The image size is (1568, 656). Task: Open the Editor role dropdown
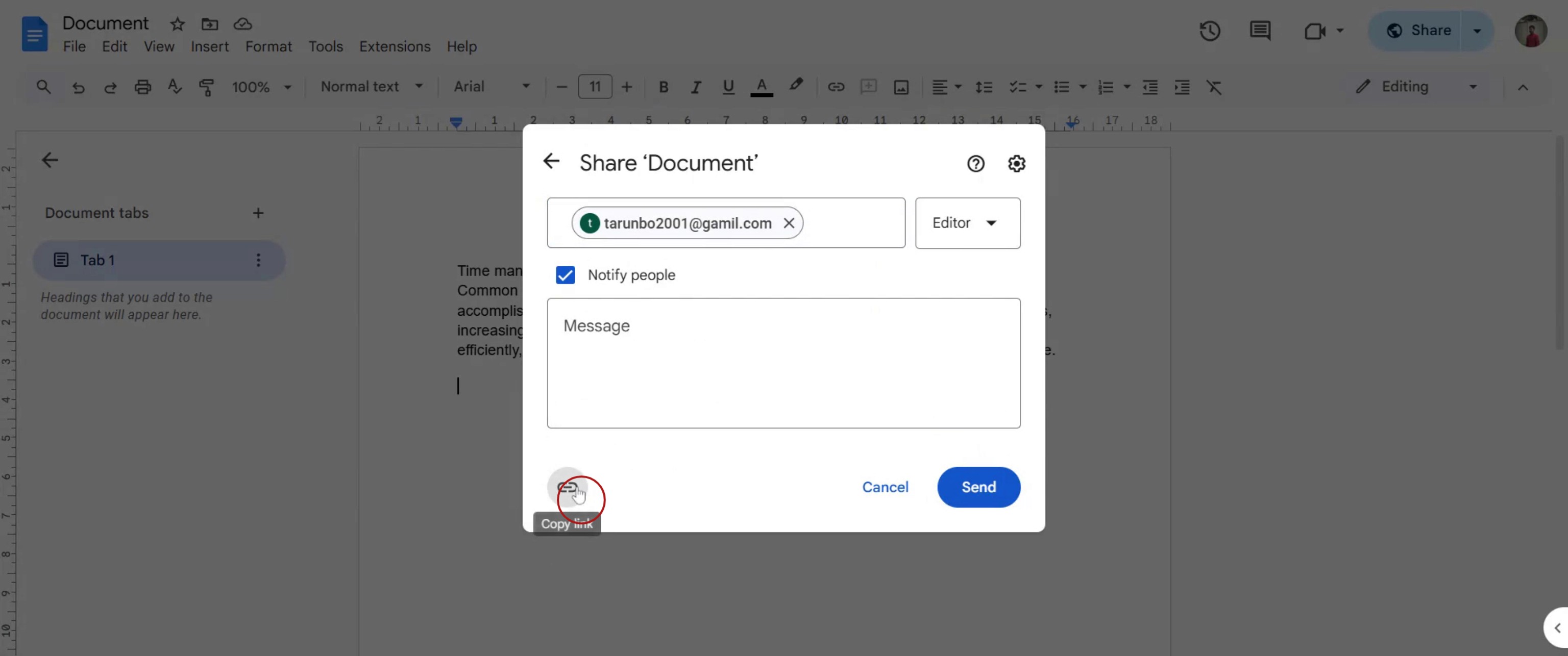point(967,223)
